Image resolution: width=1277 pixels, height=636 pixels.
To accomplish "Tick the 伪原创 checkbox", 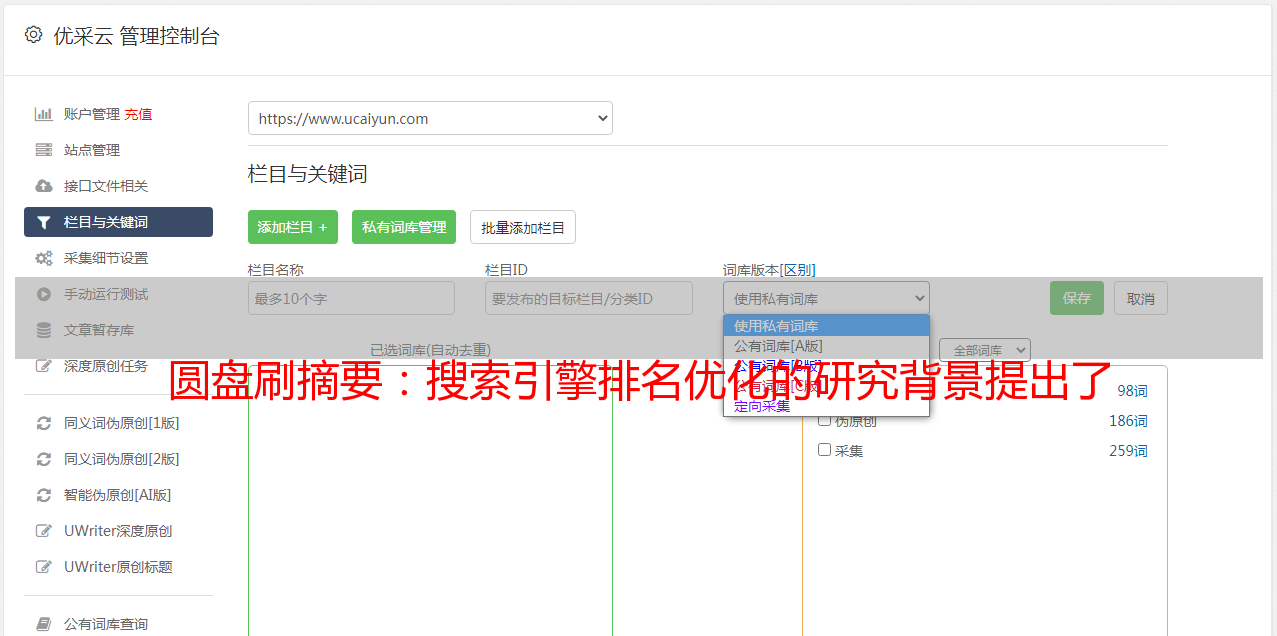I will click(825, 420).
